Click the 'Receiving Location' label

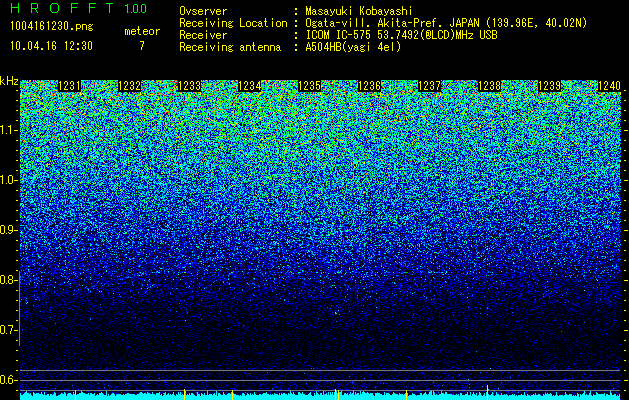point(233,23)
